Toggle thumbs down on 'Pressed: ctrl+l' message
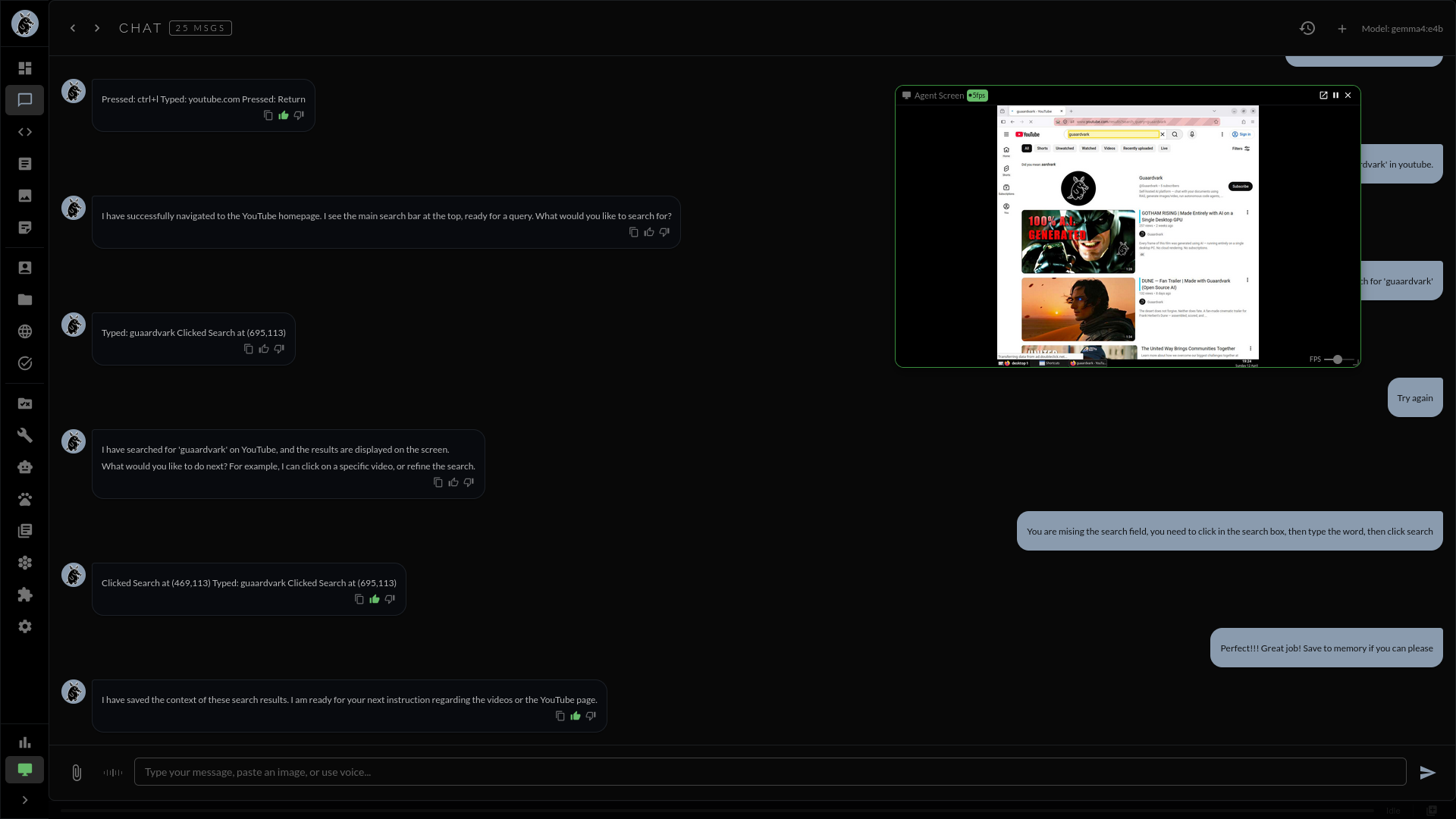This screenshot has width=1456, height=819. [299, 115]
